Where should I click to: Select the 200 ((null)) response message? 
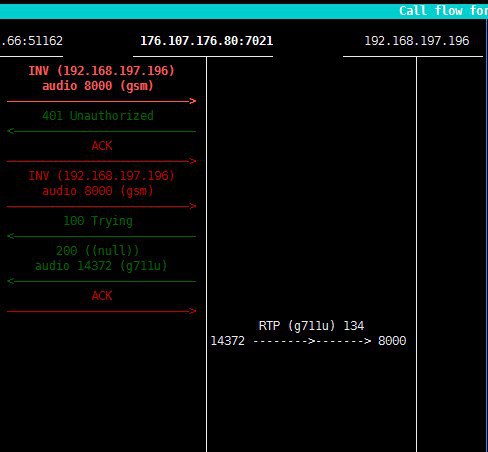pos(97,251)
